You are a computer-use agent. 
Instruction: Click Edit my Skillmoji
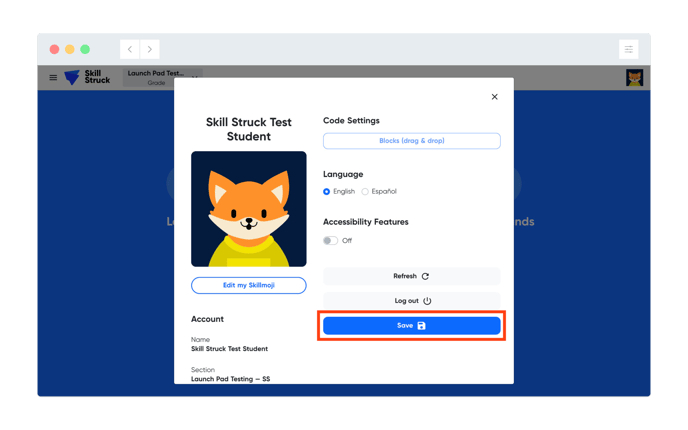[x=249, y=285]
